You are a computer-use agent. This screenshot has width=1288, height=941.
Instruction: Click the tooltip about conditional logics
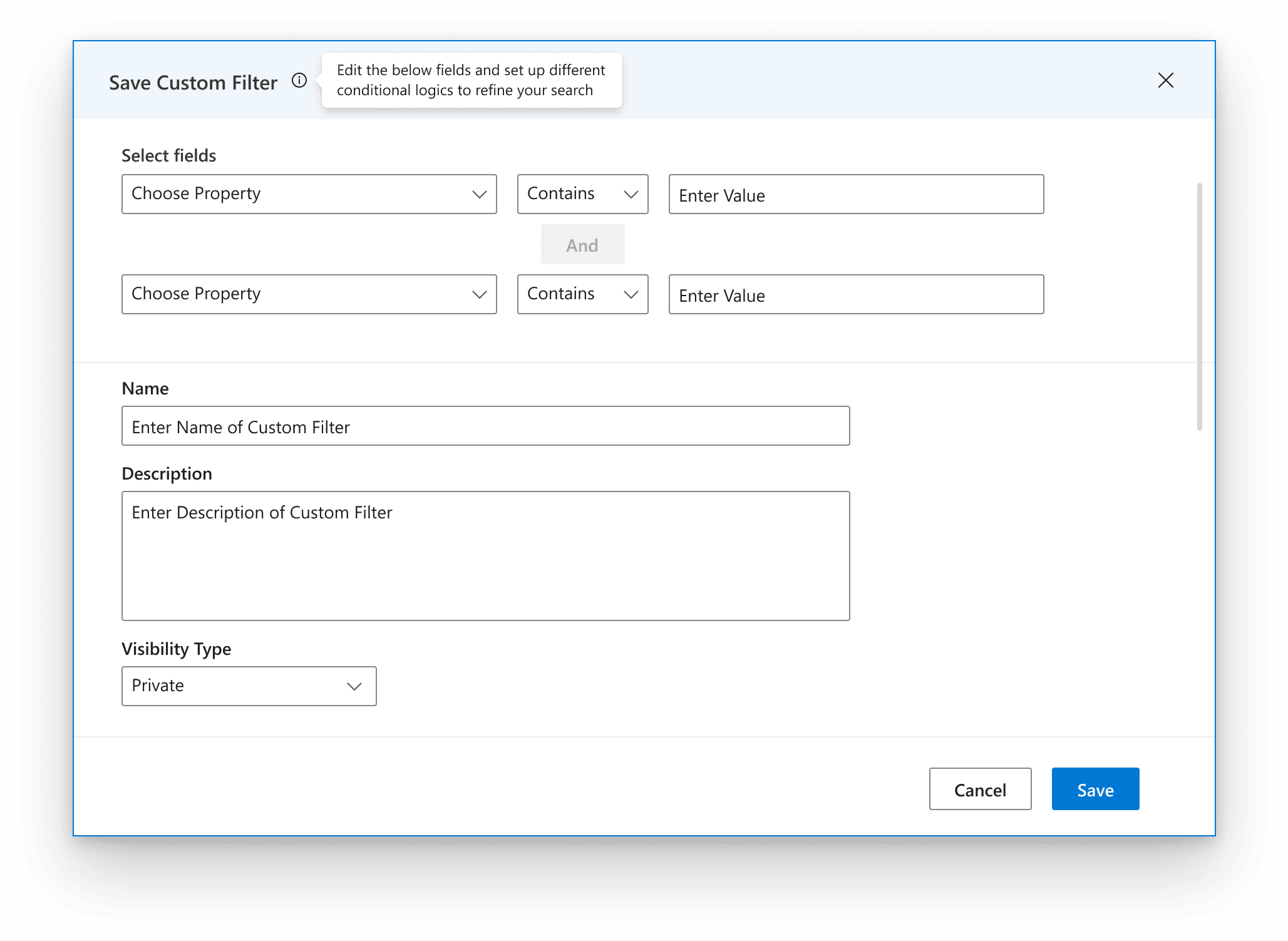pos(471,80)
